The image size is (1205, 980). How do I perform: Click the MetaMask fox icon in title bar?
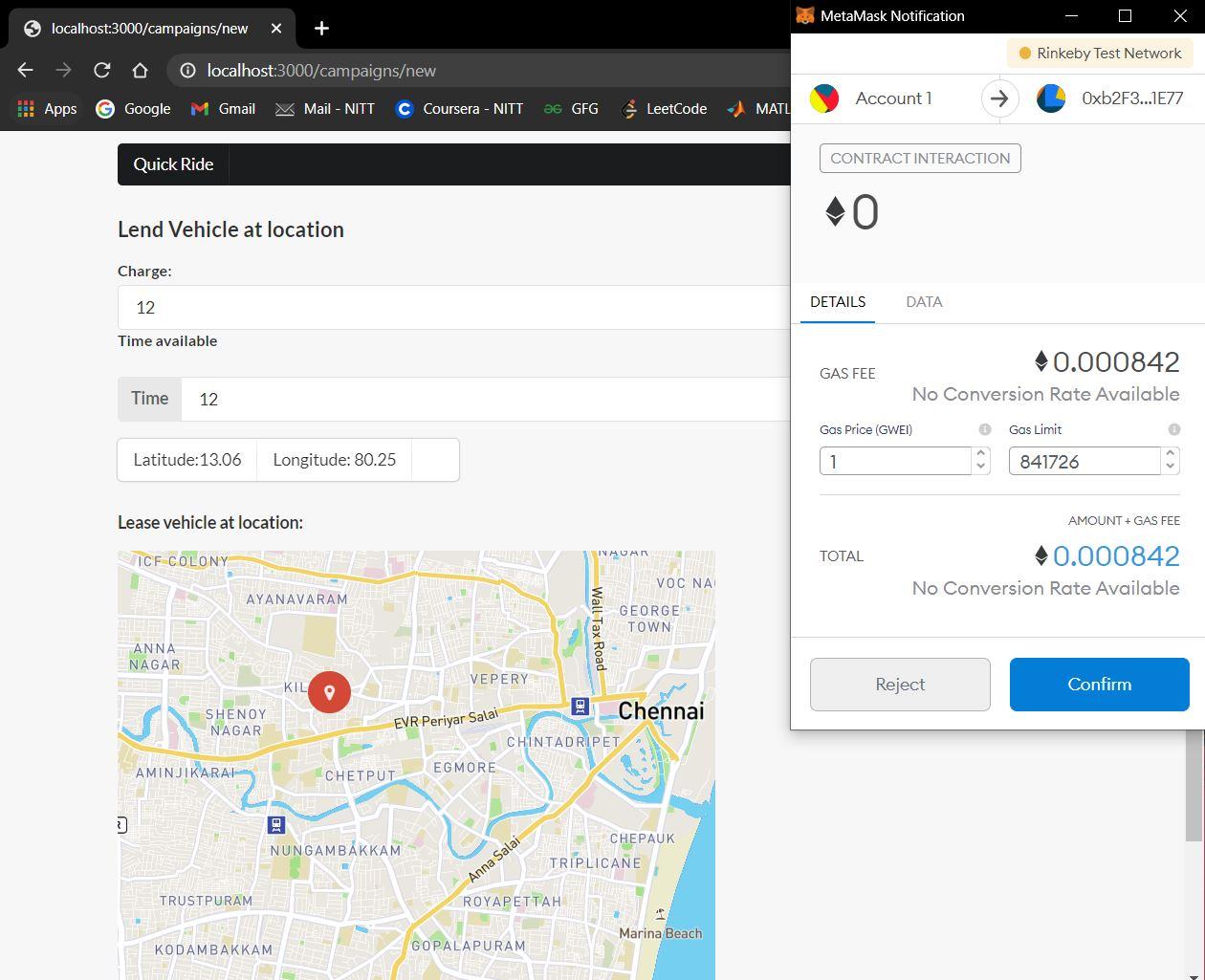pyautogui.click(x=805, y=15)
